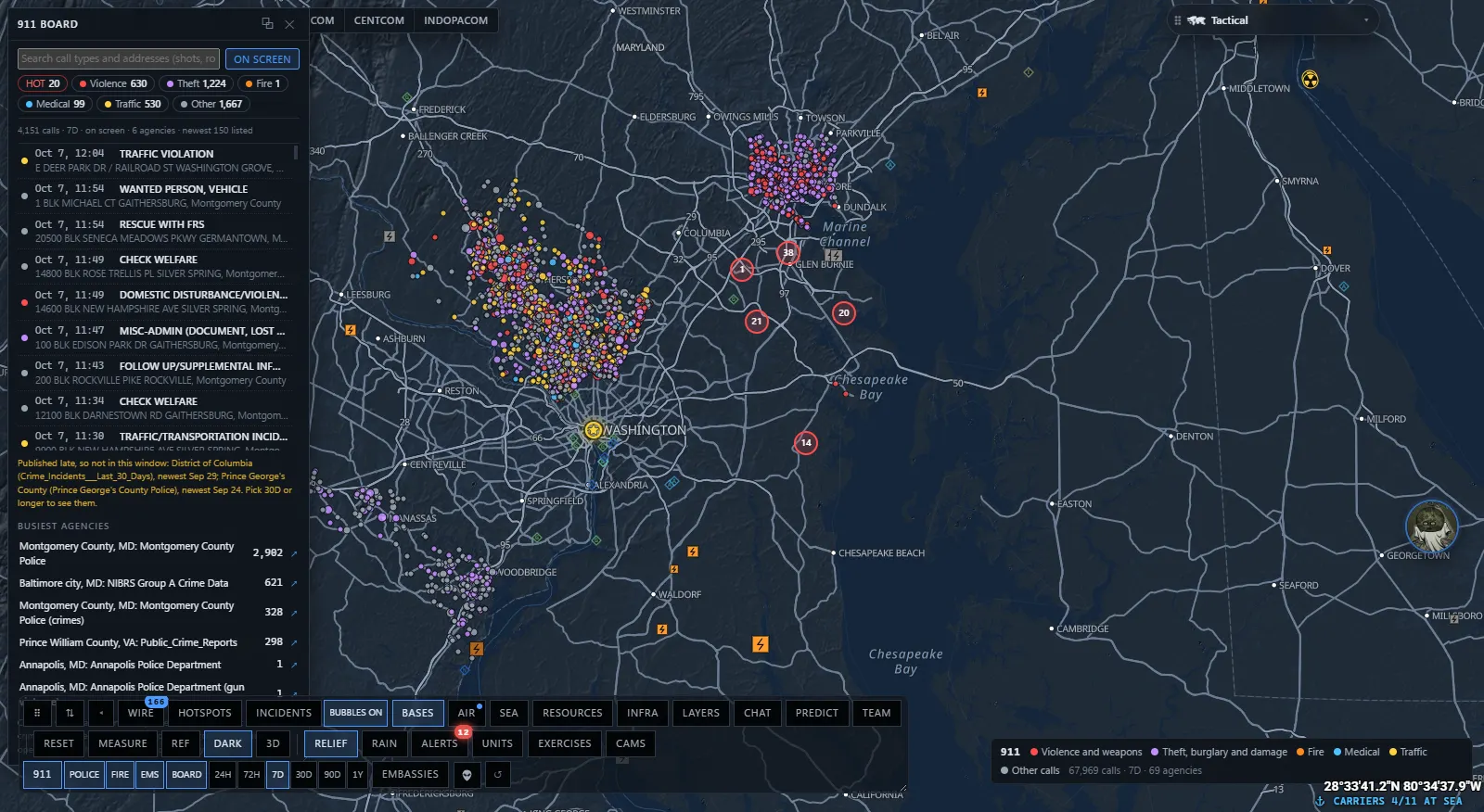This screenshot has height=812, width=1484.
Task: Pop out the 911 Board panel
Action: (x=267, y=24)
